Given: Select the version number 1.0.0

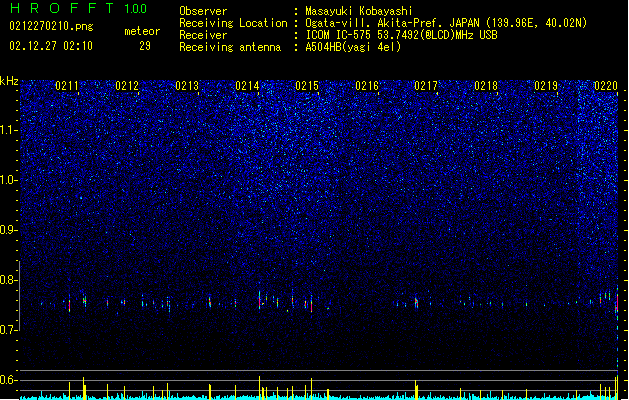Looking at the screenshot, I should pos(135,8).
